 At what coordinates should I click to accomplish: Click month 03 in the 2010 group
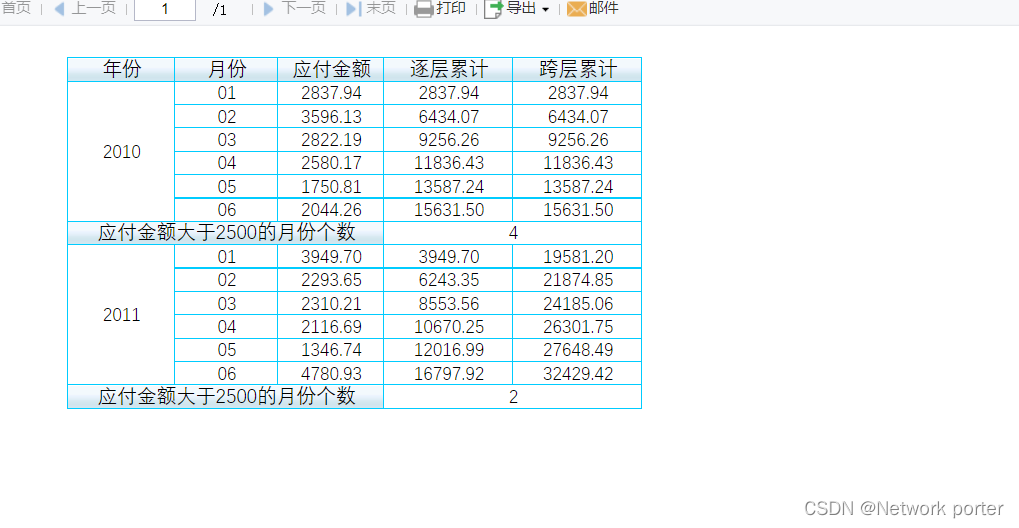(x=226, y=140)
